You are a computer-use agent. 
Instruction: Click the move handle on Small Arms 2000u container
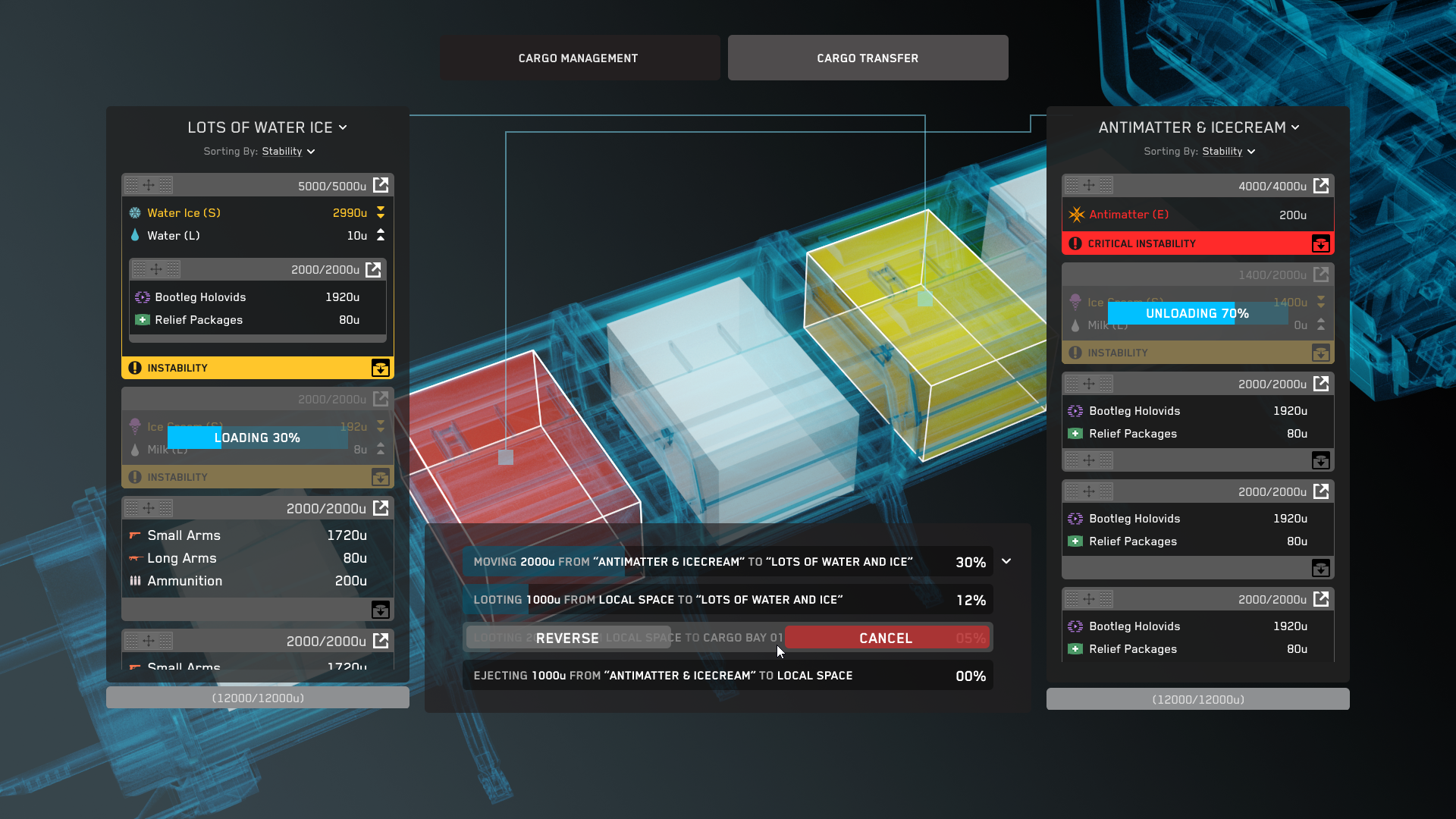click(x=149, y=508)
